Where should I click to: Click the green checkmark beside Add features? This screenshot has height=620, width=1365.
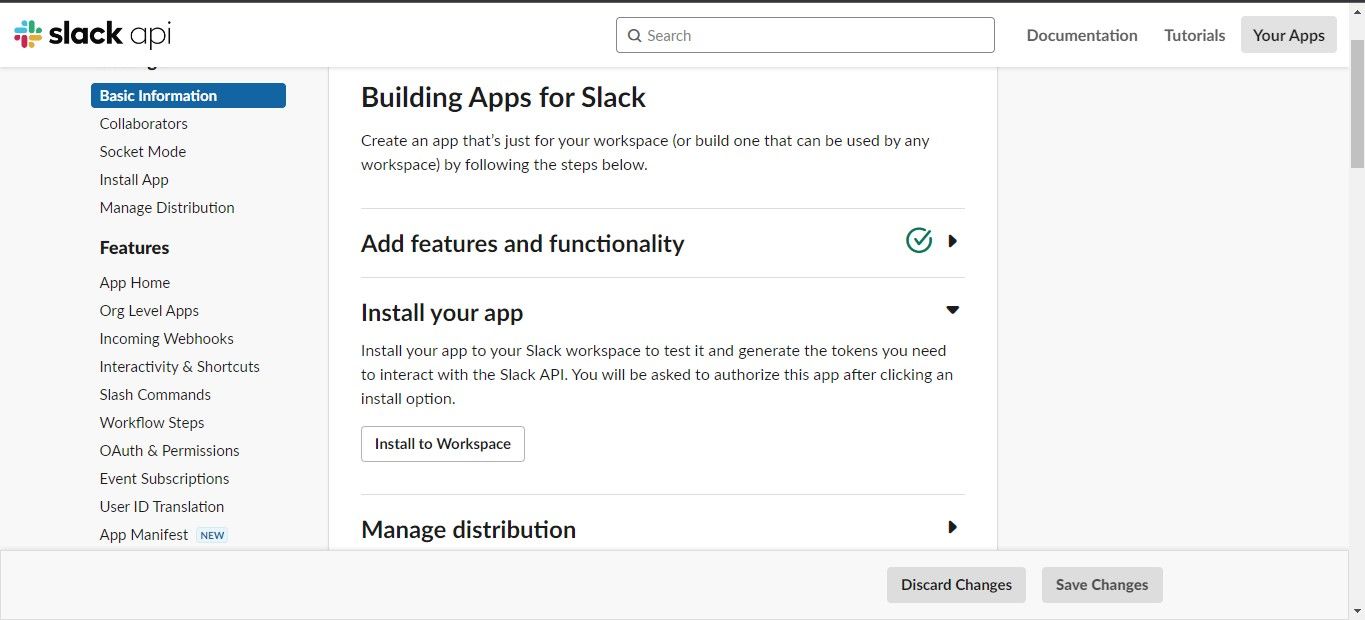(x=918, y=240)
